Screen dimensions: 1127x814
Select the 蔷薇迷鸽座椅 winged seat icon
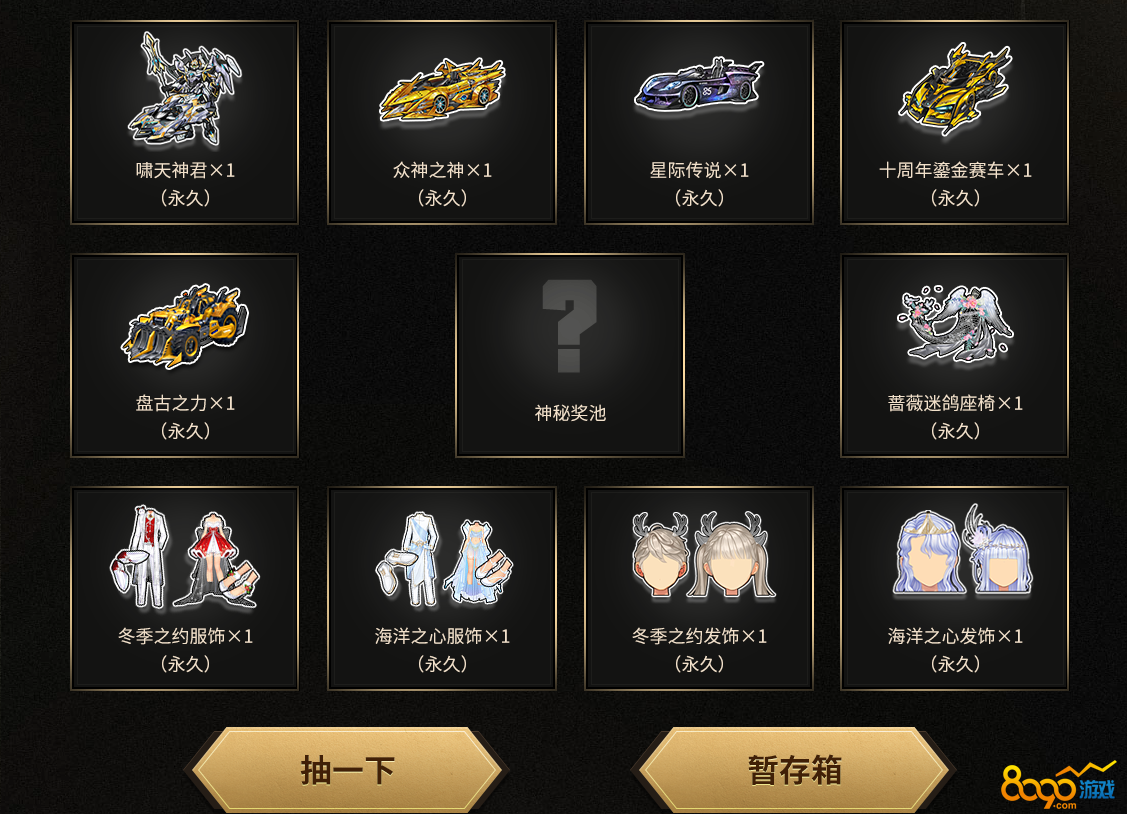pyautogui.click(x=955, y=324)
